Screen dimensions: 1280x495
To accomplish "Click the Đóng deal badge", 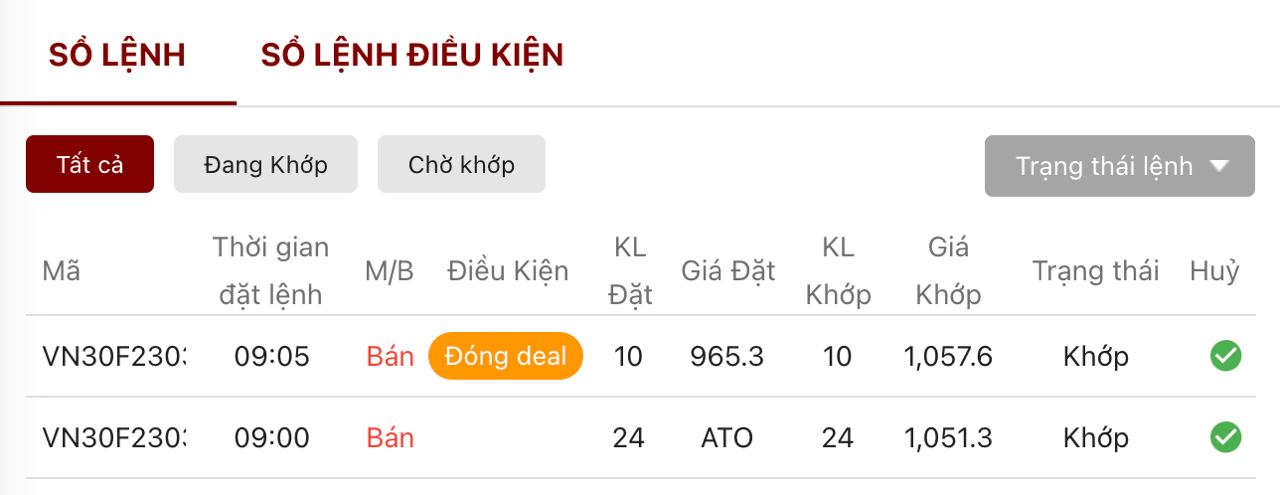I will click(505, 356).
